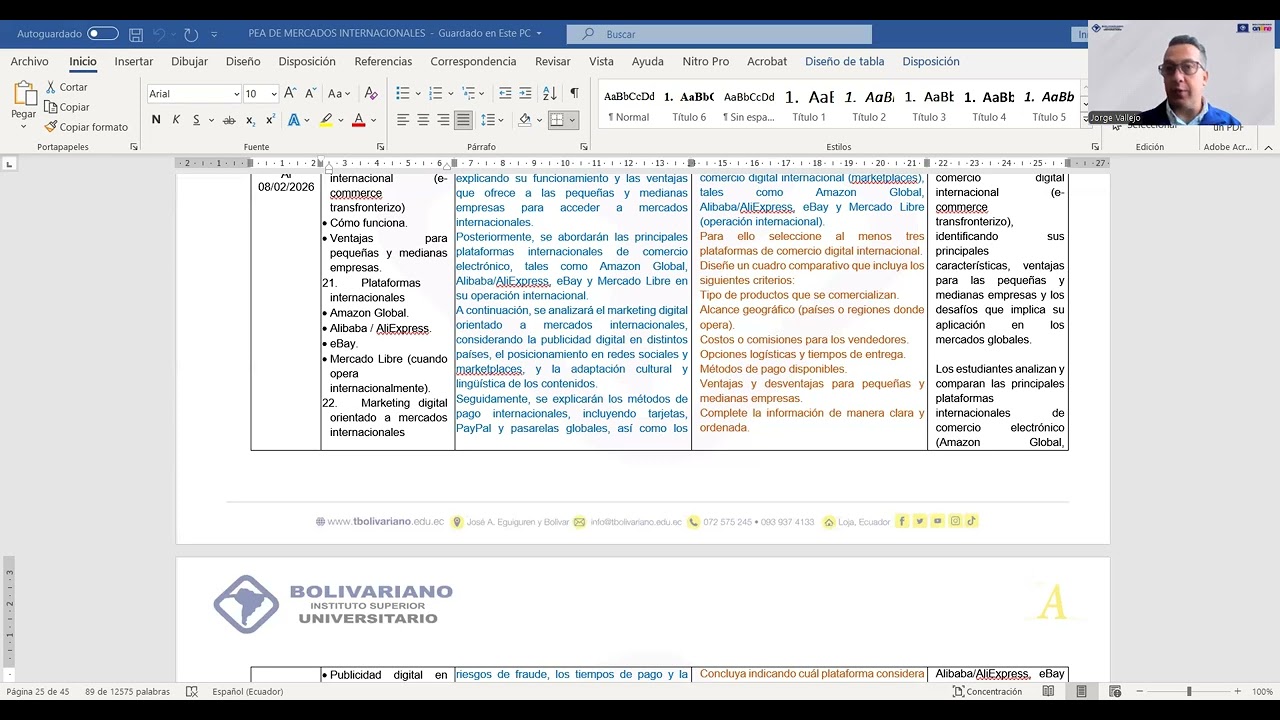The image size is (1280, 720).
Task: Toggle Concentración focus mode
Action: point(987,692)
